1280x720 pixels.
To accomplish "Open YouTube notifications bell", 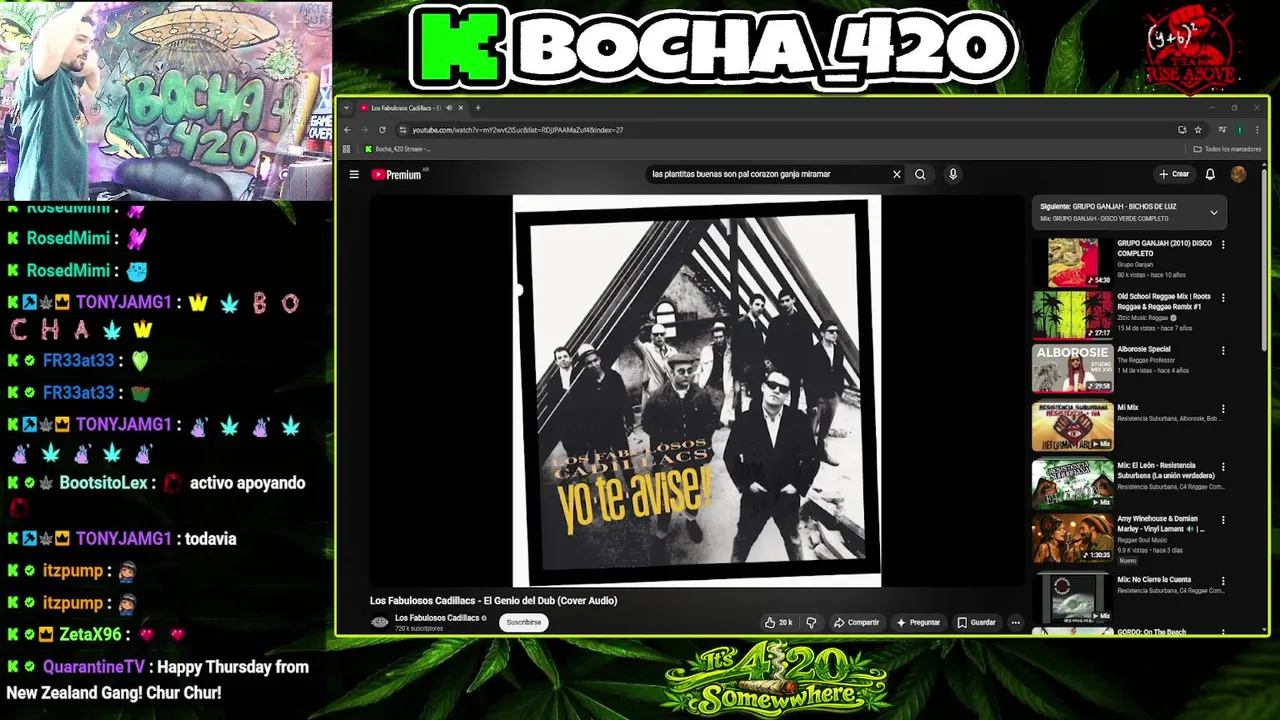I will [1210, 174].
